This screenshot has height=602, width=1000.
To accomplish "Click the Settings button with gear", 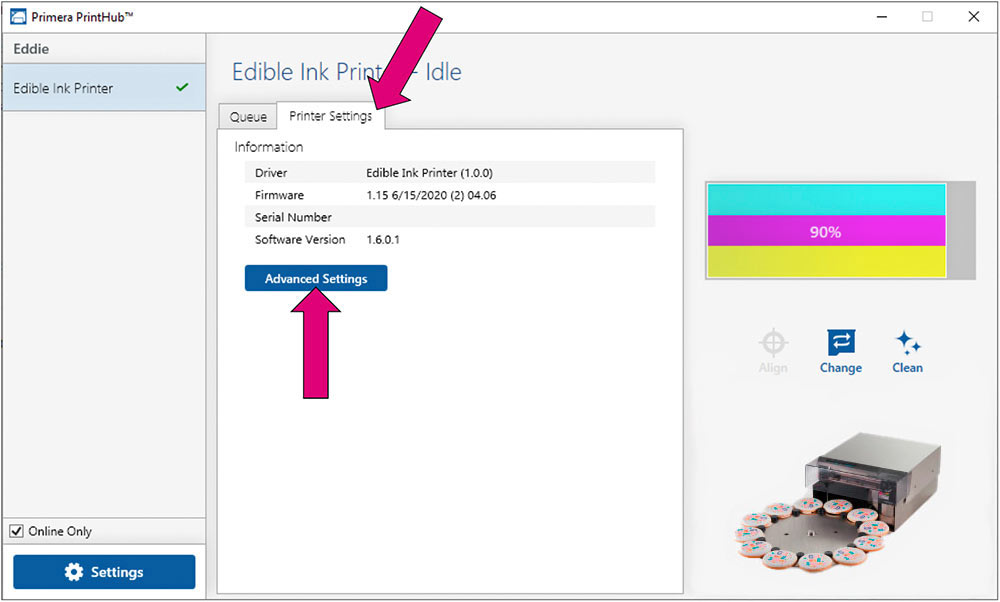I will pyautogui.click(x=104, y=571).
